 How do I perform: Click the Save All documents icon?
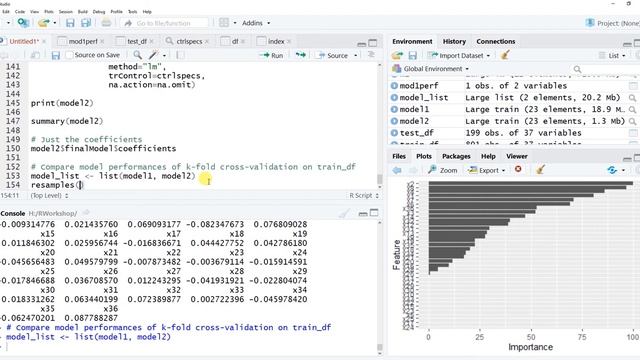(x=86, y=23)
